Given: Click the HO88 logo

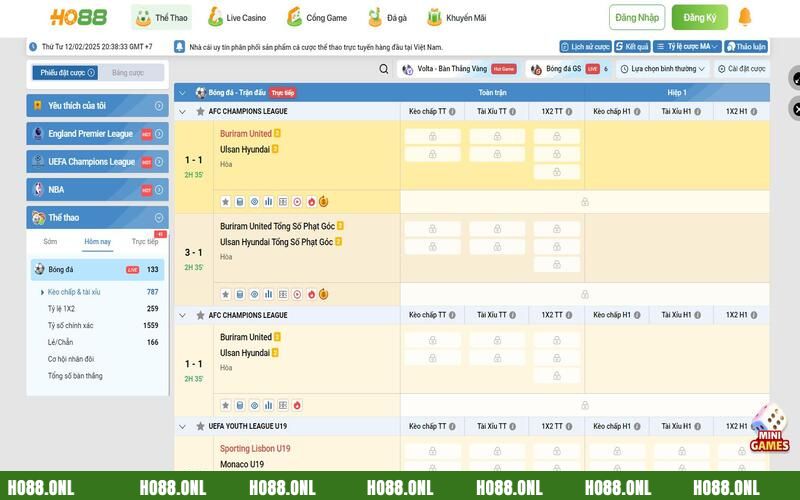Looking at the screenshot, I should pos(79,17).
